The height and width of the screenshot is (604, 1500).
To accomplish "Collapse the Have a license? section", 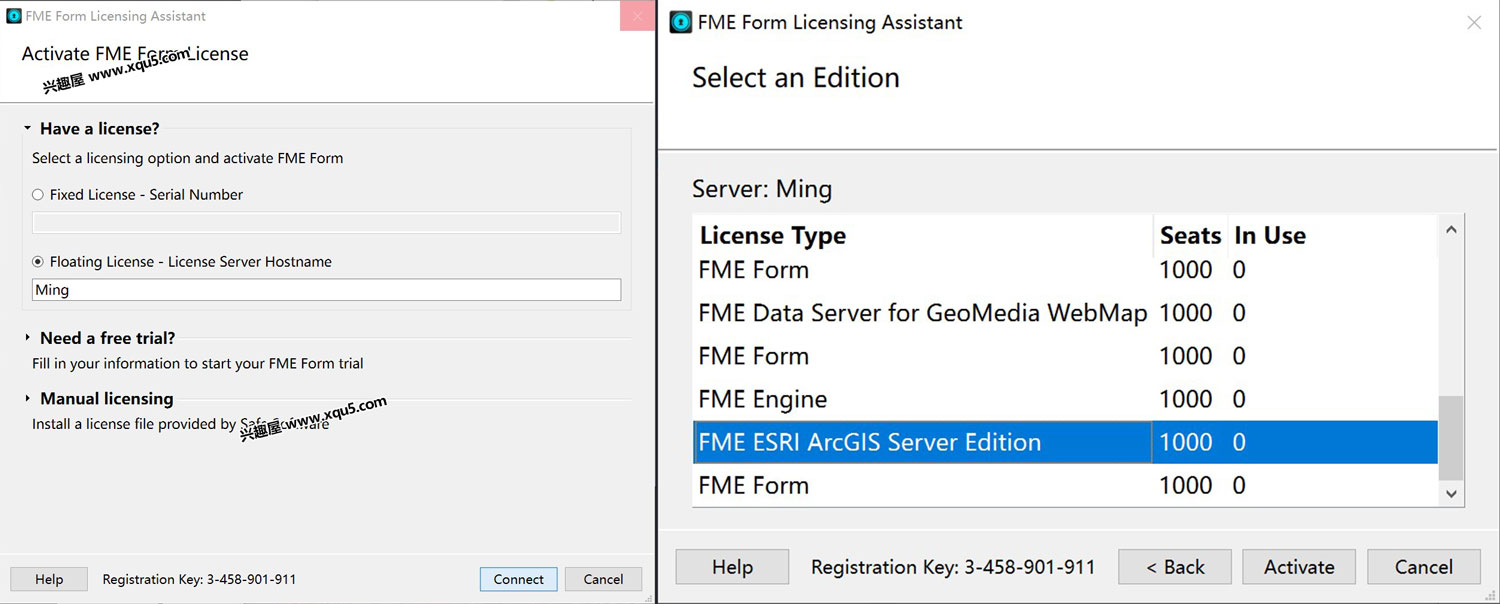I will (27, 129).
